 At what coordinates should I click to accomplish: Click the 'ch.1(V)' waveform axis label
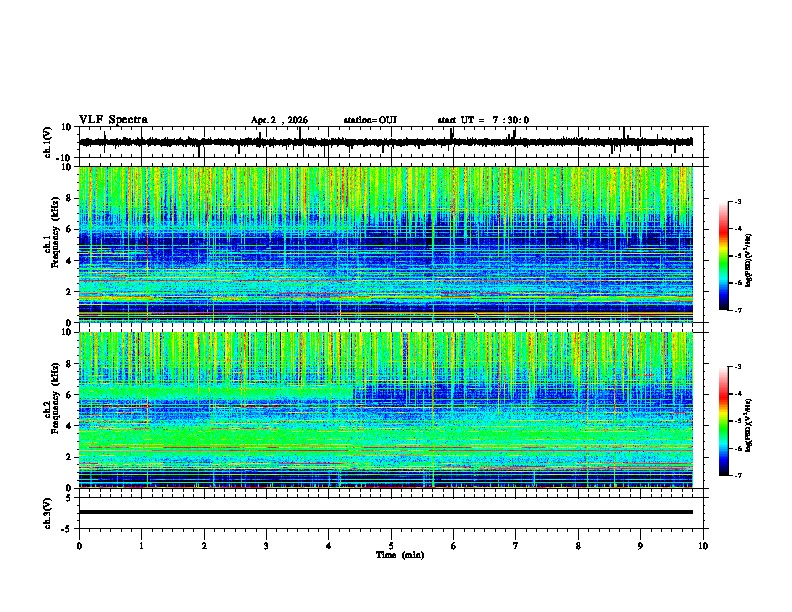48,142
